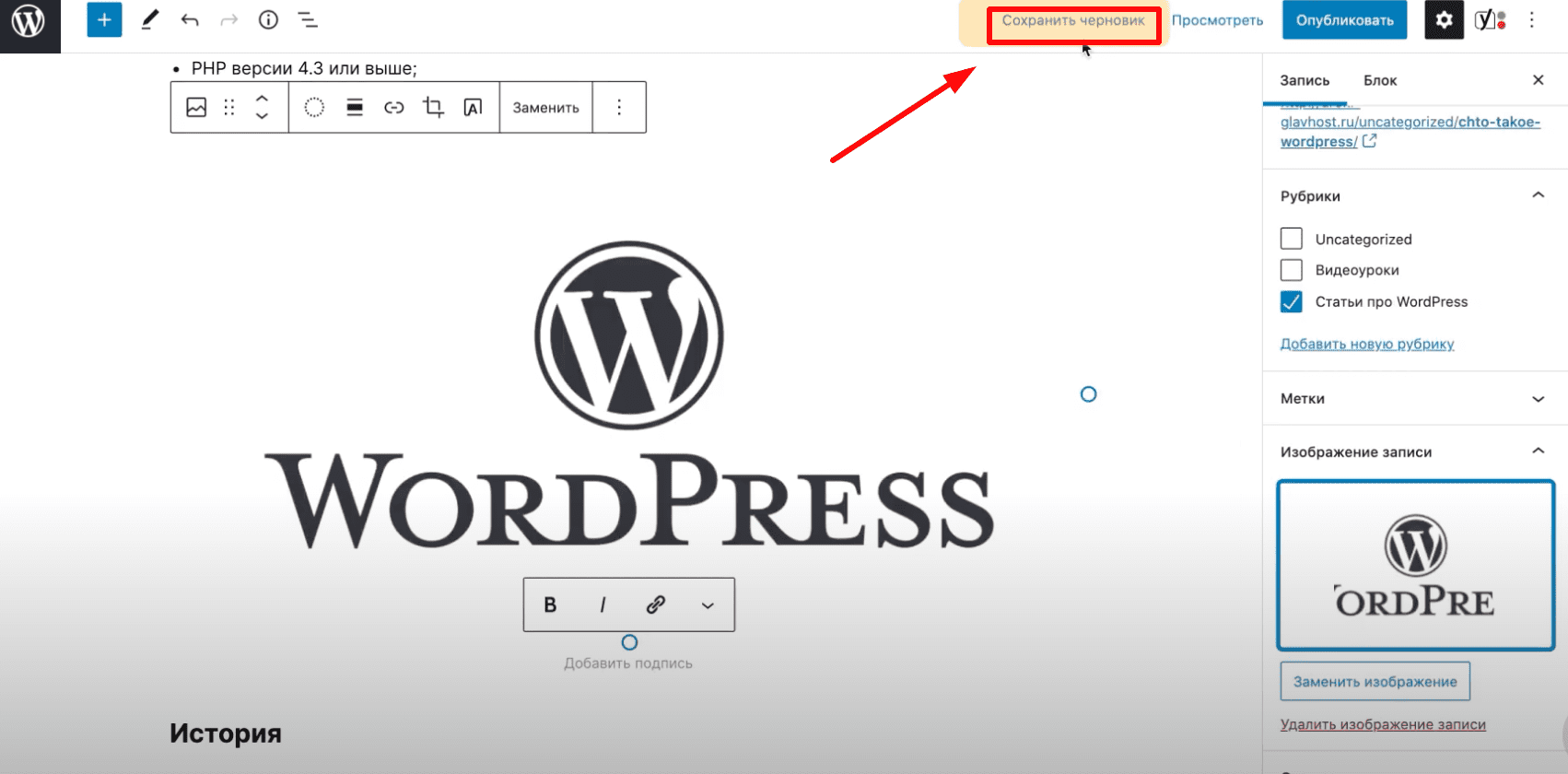
Task: Click Сохранить черновик
Action: (x=1073, y=20)
